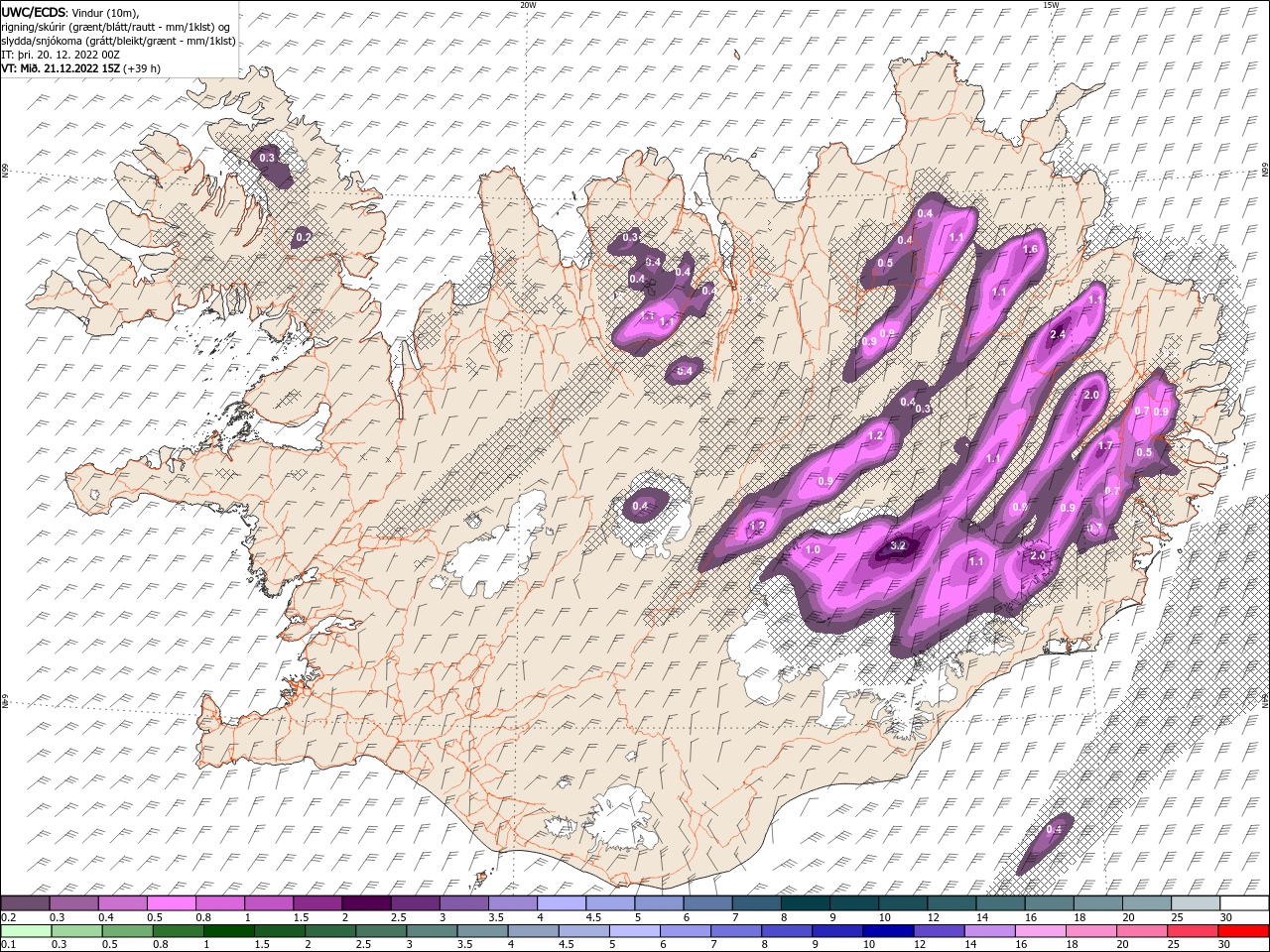Viewport: 1270px width, 952px height.
Task: Click the 15W longitude label
Action: click(1051, 5)
